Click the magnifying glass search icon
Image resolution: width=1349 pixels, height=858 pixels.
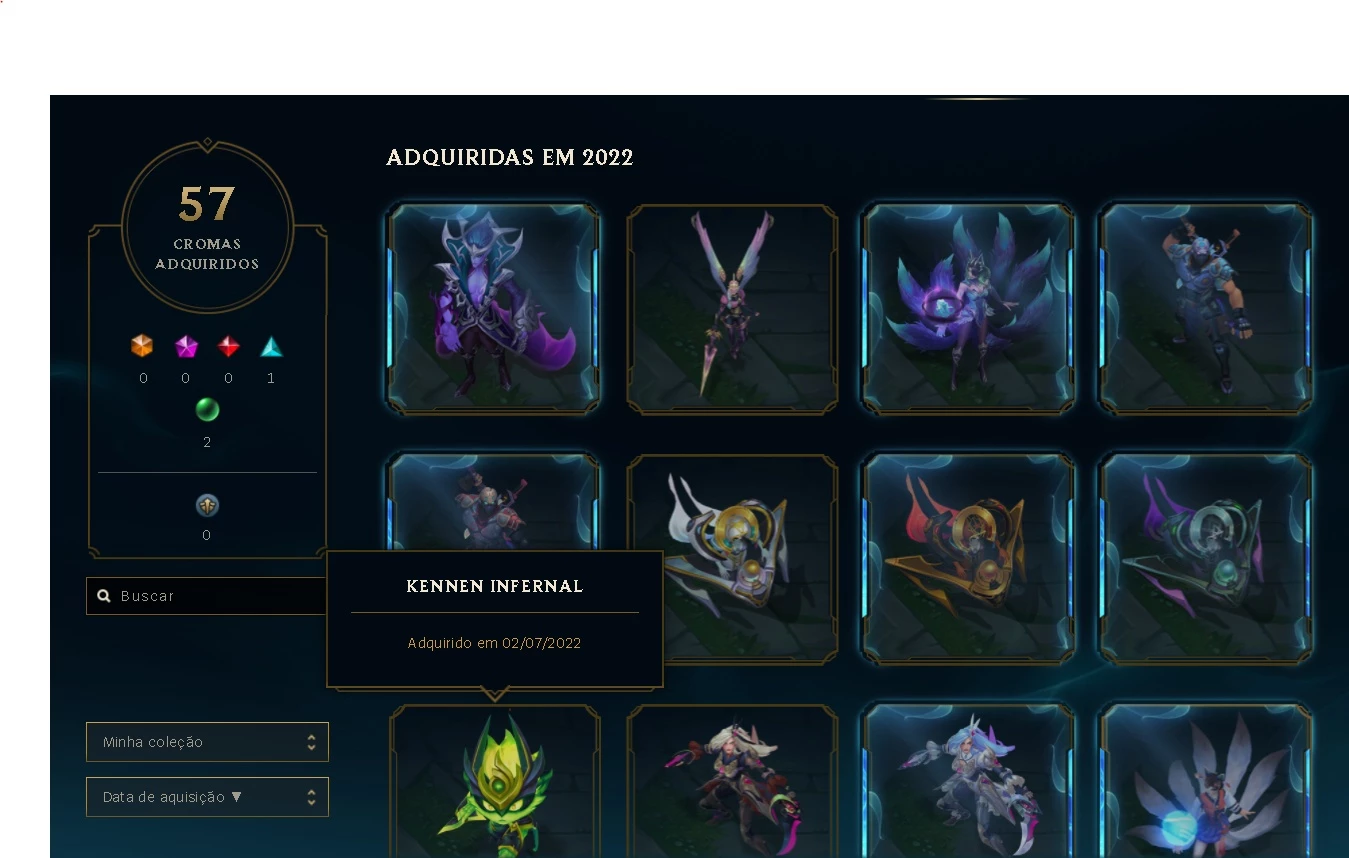pos(104,596)
